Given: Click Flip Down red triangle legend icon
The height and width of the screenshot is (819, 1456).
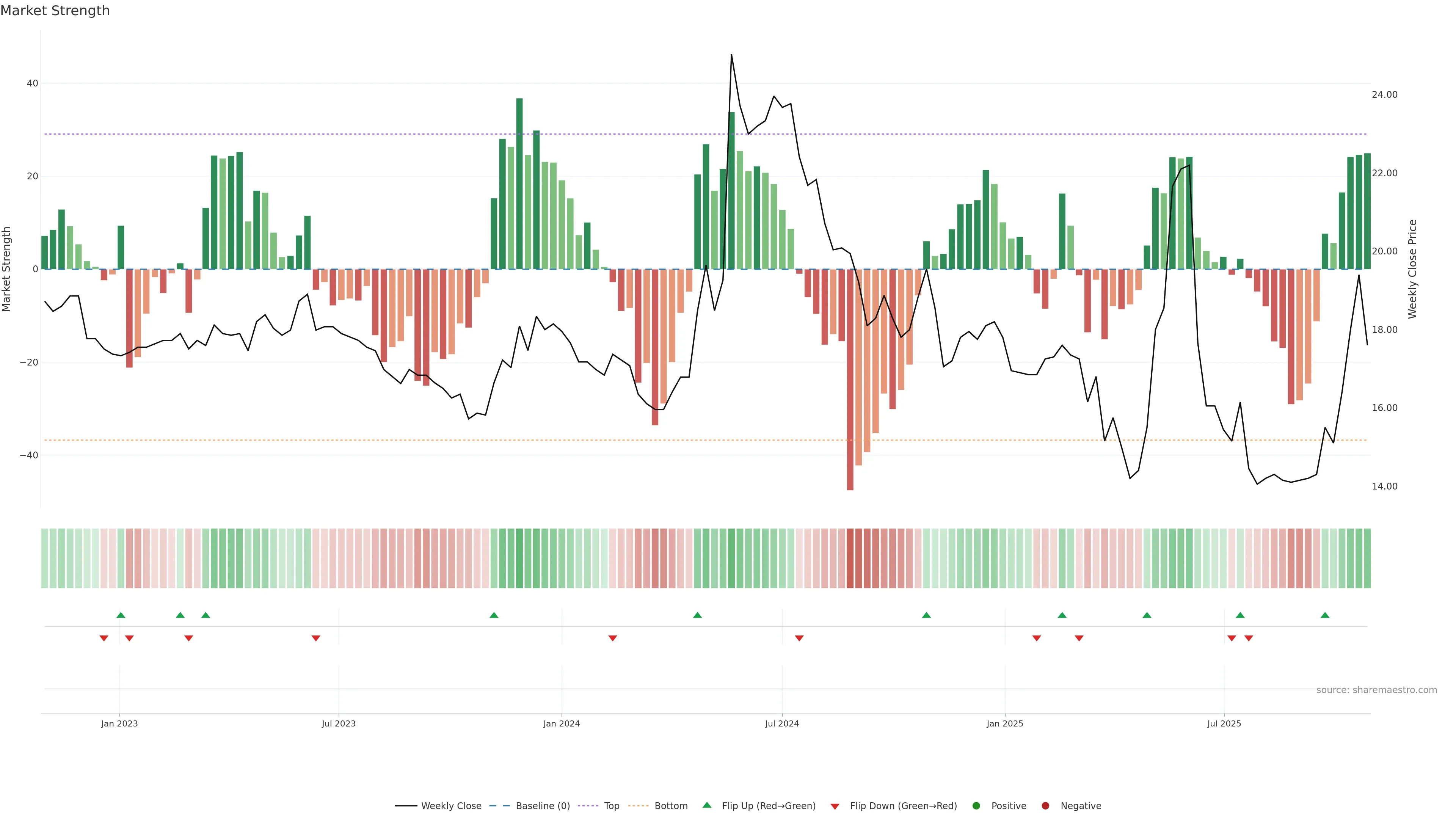Looking at the screenshot, I should (835, 806).
